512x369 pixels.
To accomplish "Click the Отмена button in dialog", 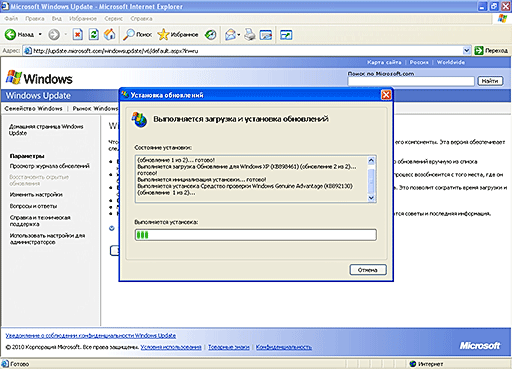I will (368, 270).
